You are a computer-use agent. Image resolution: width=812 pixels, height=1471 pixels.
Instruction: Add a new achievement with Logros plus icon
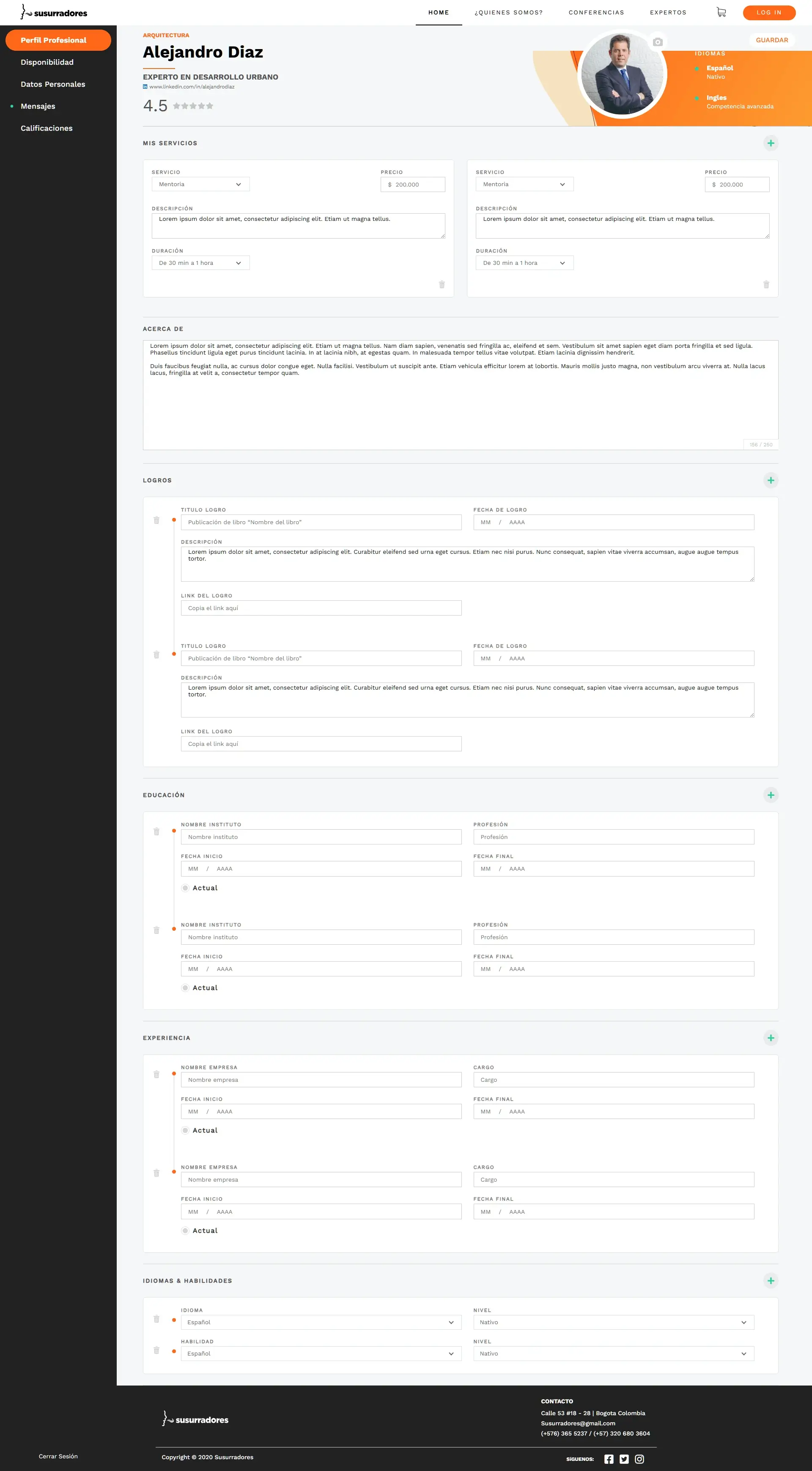point(771,480)
